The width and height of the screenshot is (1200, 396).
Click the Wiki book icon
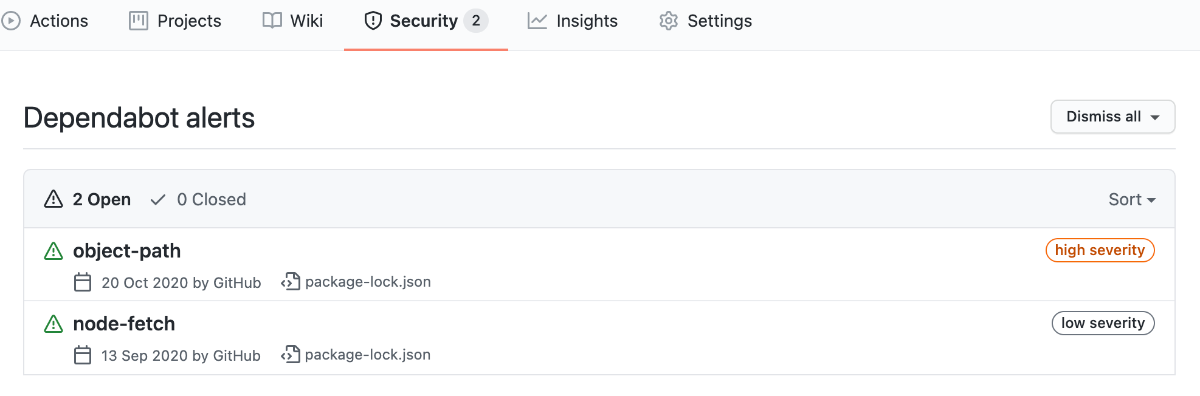272,20
